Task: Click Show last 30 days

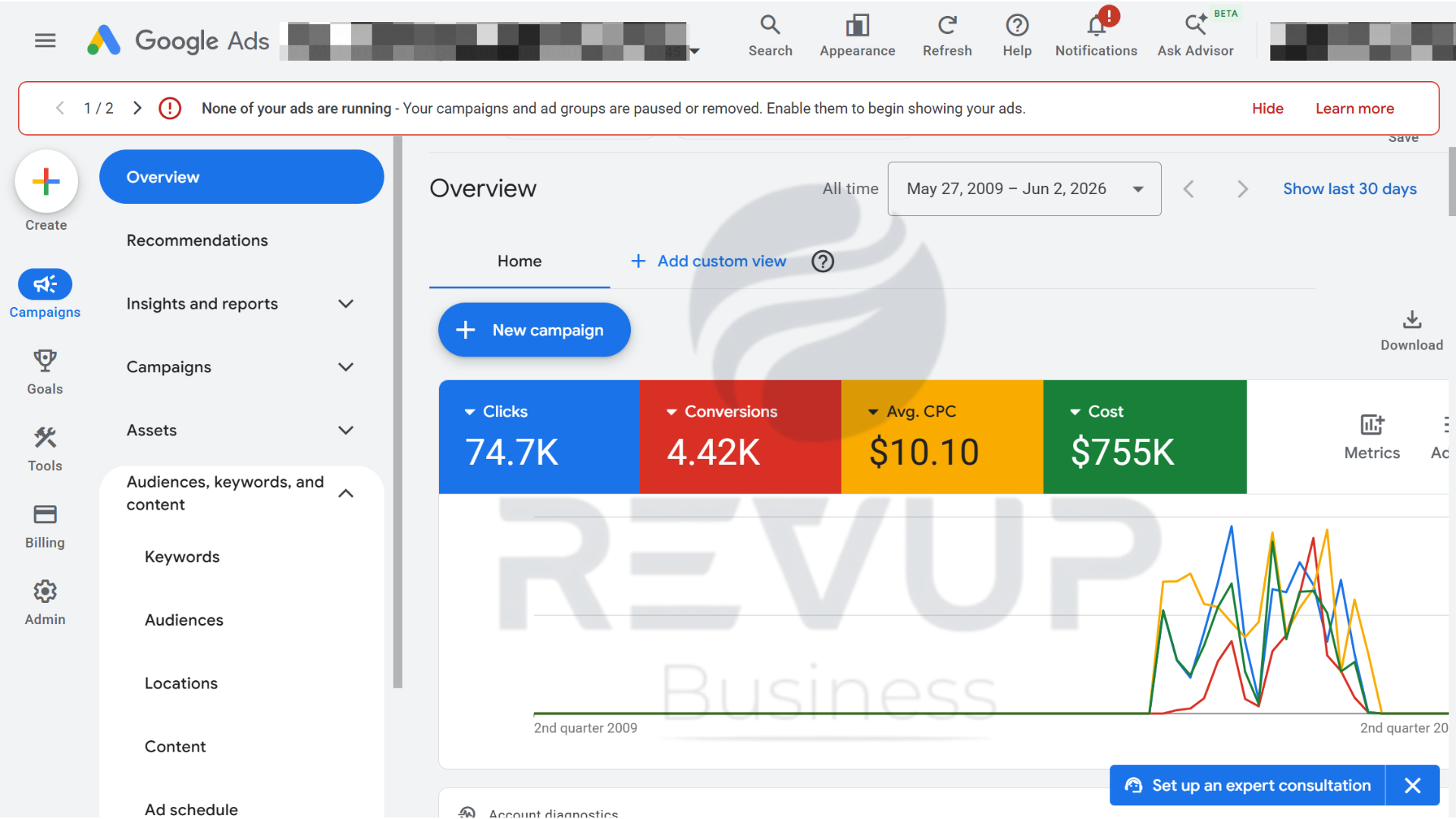Action: [1349, 189]
